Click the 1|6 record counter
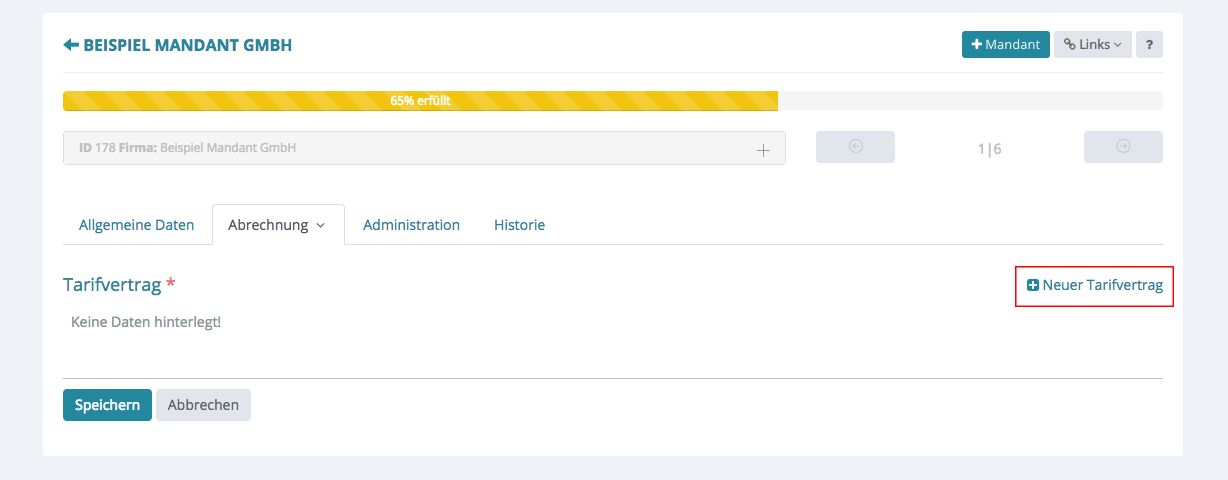This screenshot has height=480, width=1228. click(989, 149)
